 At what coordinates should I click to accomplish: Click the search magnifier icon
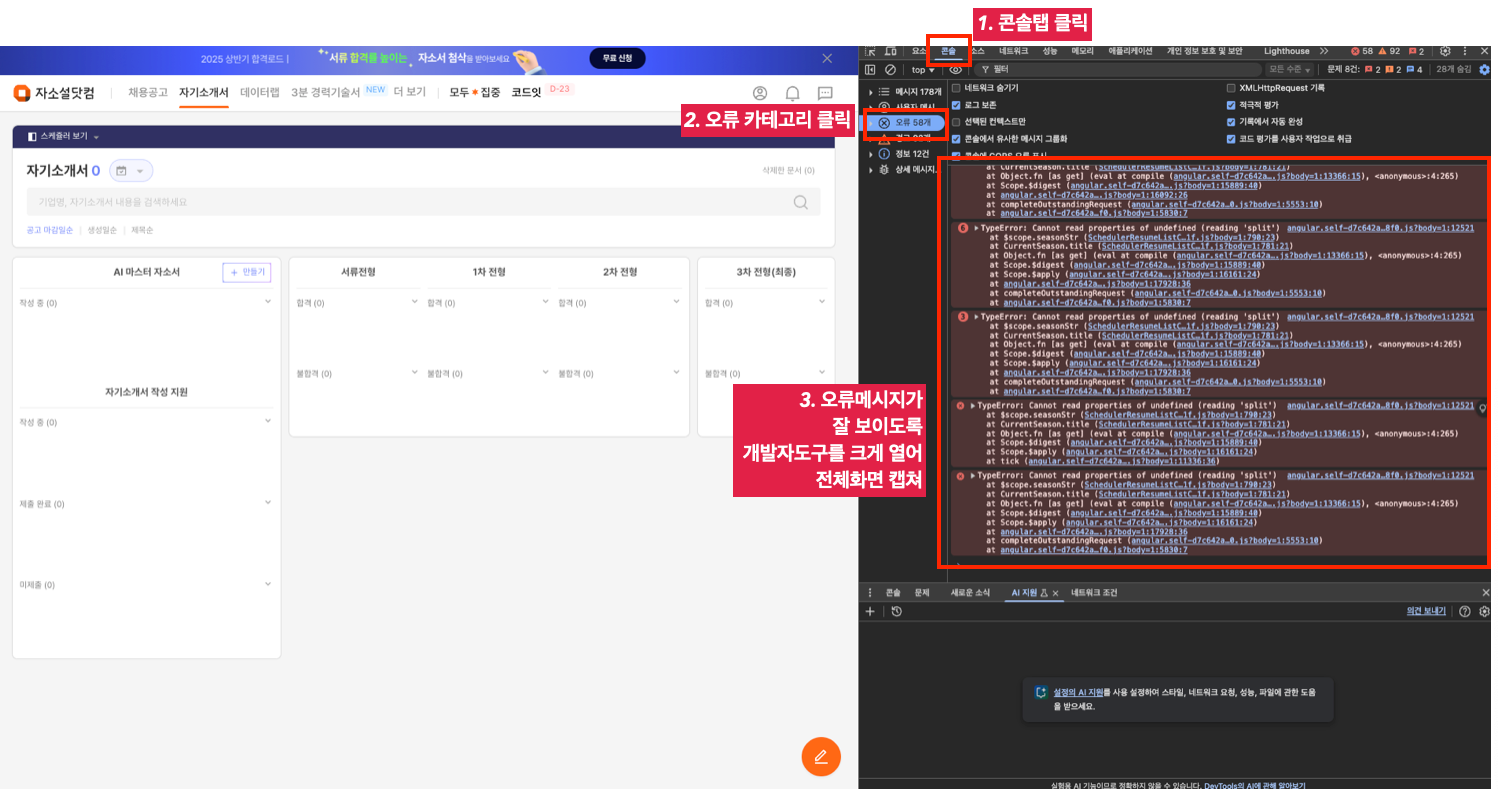pyautogui.click(x=801, y=202)
